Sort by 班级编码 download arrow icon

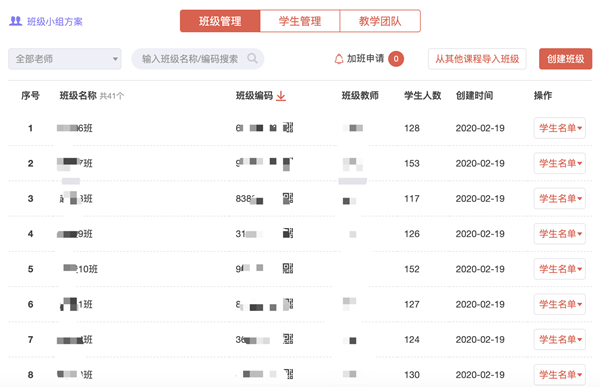click(x=281, y=96)
